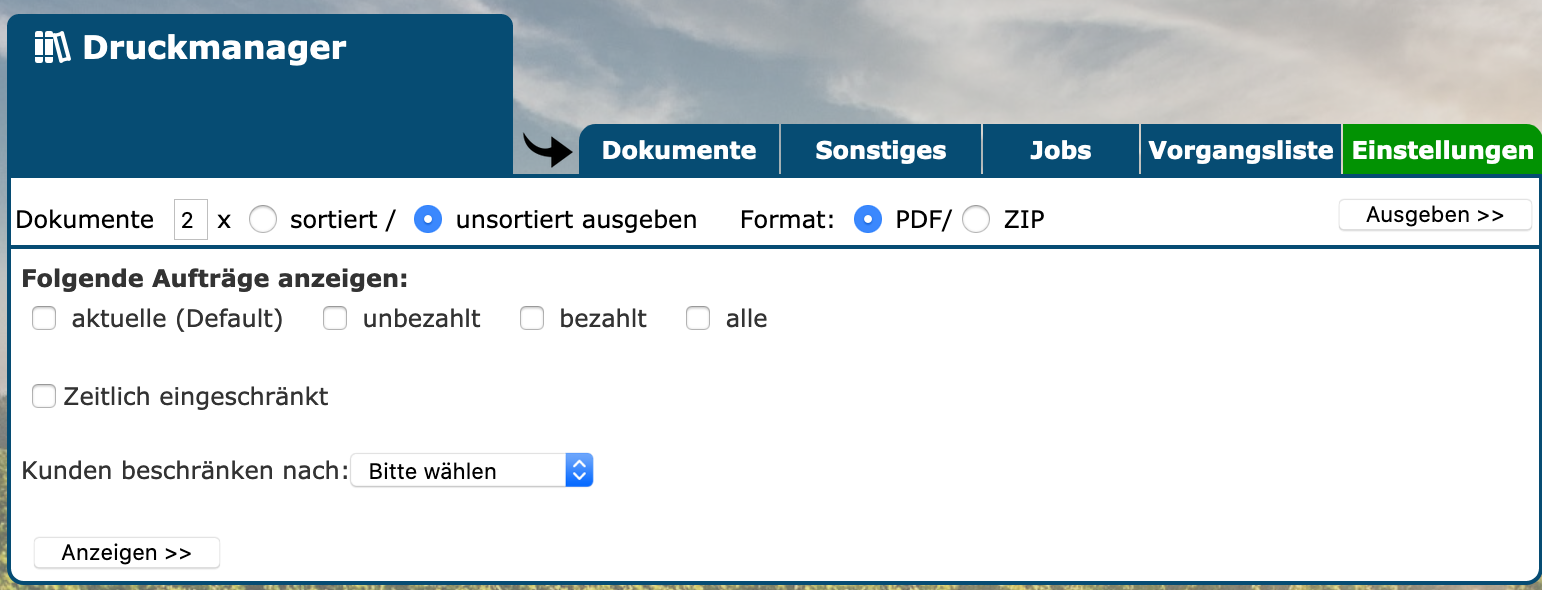Click the Druckmanager books logo icon
This screenshot has height=590, width=1542.
52,48
